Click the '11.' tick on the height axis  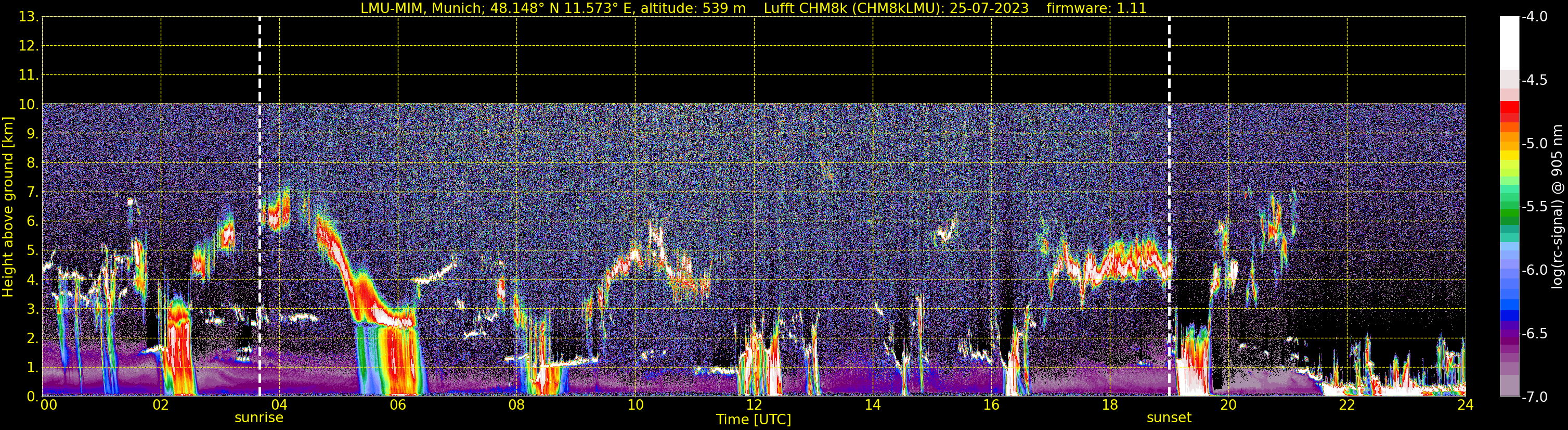point(29,75)
